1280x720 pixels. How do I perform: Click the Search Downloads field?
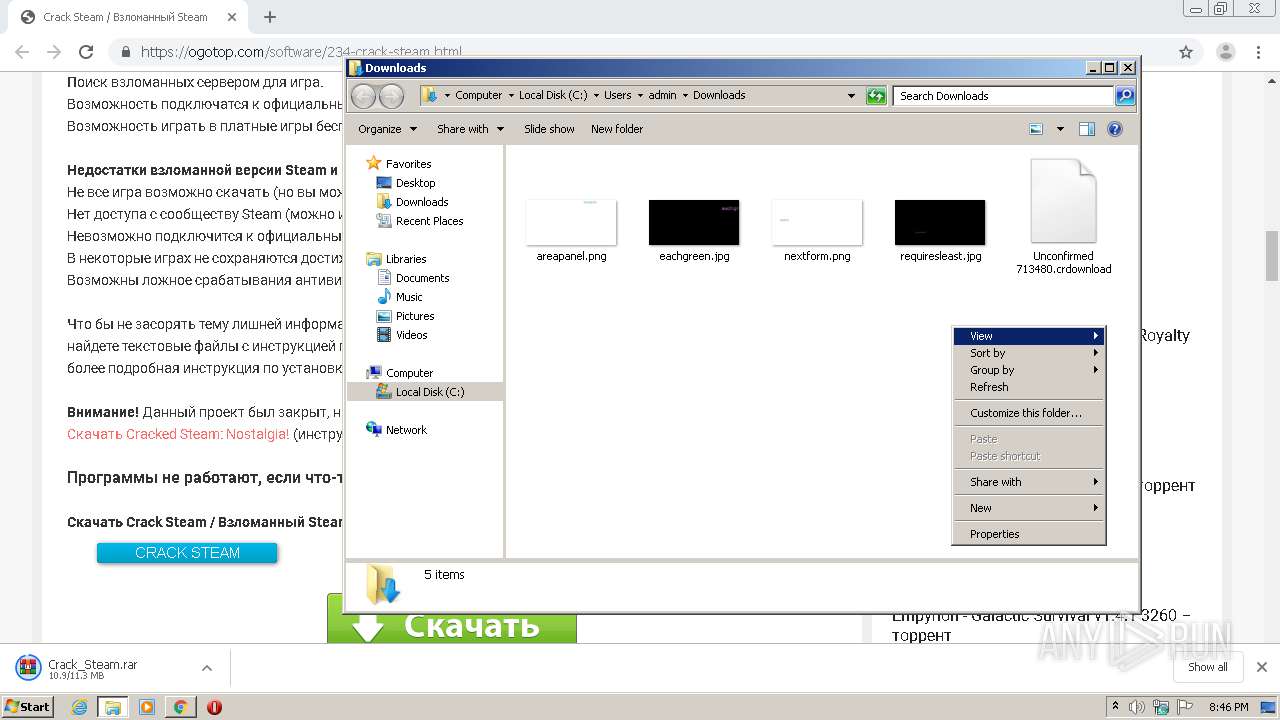pyautogui.click(x=1003, y=96)
